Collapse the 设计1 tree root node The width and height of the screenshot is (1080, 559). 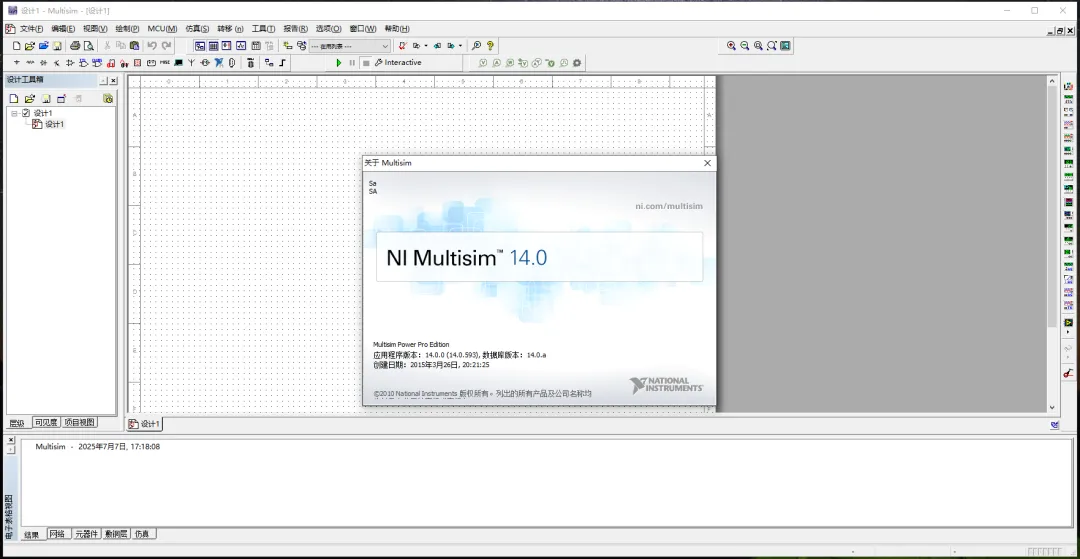14,113
